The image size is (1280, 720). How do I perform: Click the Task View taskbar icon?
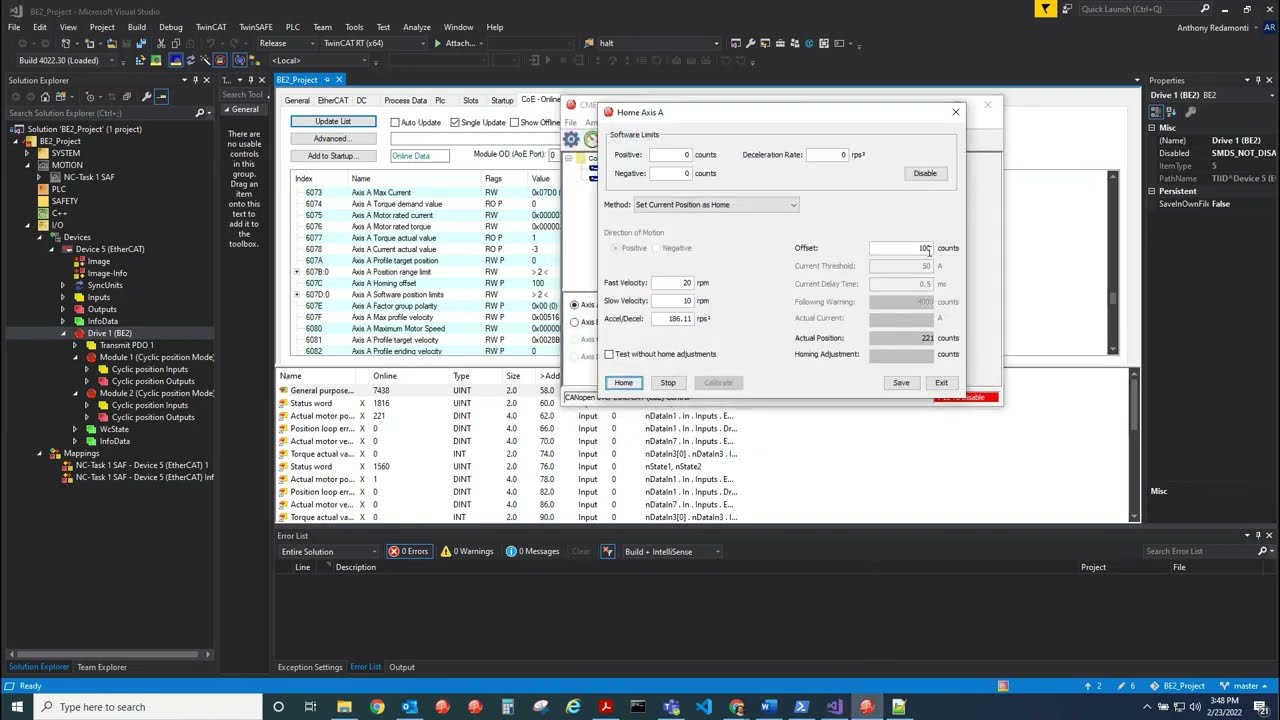(311, 707)
